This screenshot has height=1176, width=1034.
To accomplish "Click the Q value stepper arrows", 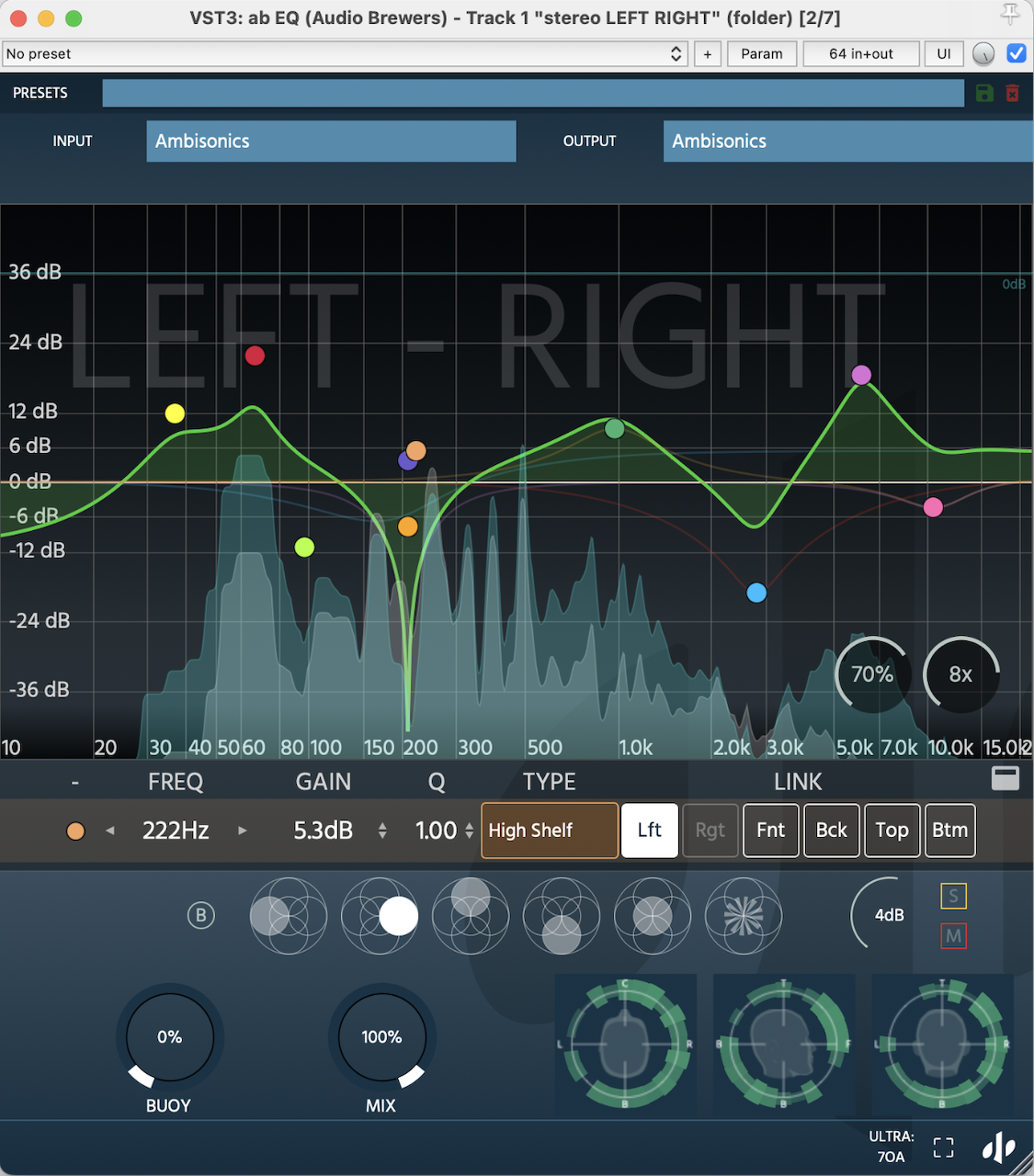I will click(x=469, y=831).
